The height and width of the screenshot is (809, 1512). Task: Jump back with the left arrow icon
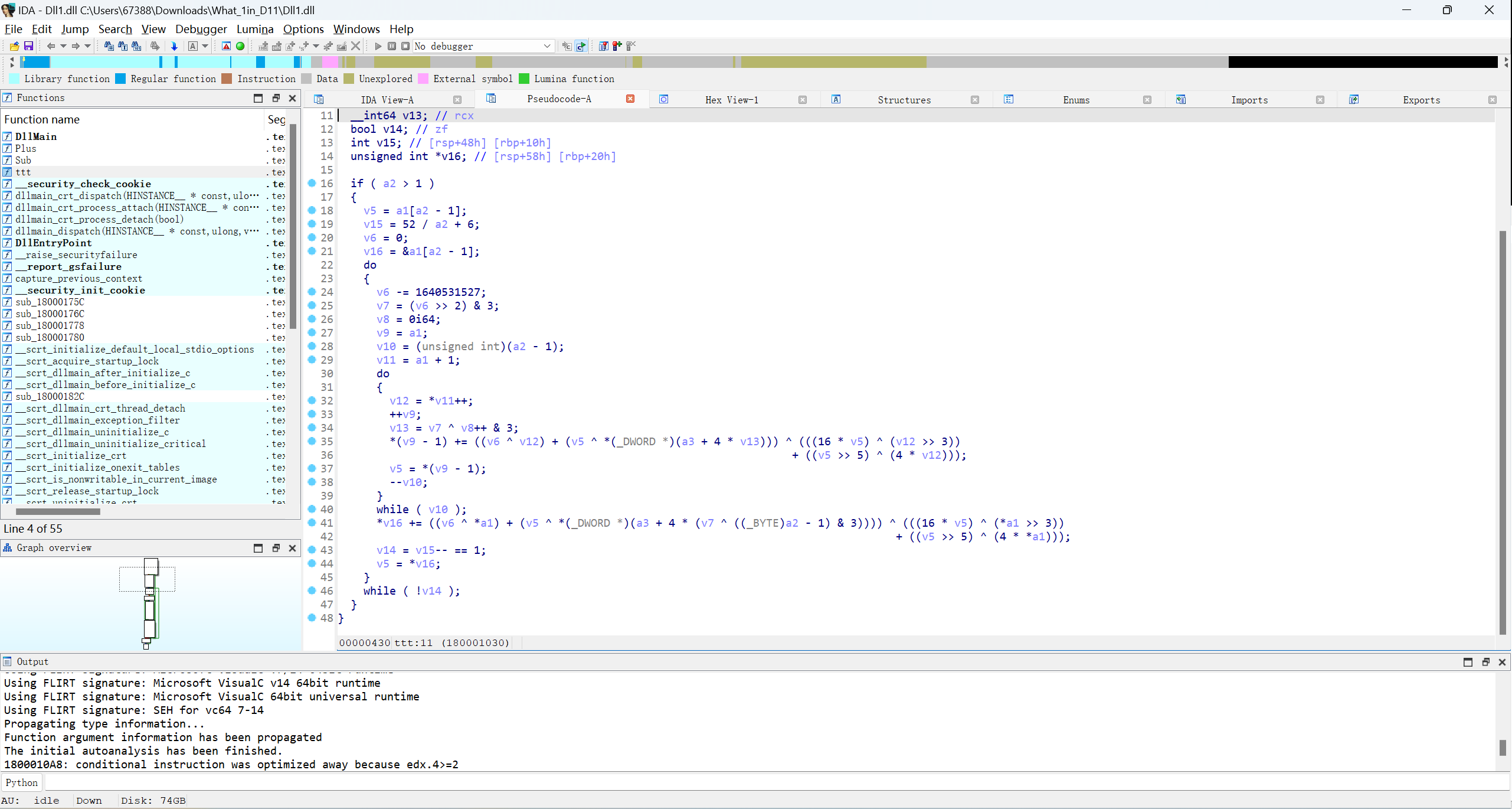pos(51,46)
